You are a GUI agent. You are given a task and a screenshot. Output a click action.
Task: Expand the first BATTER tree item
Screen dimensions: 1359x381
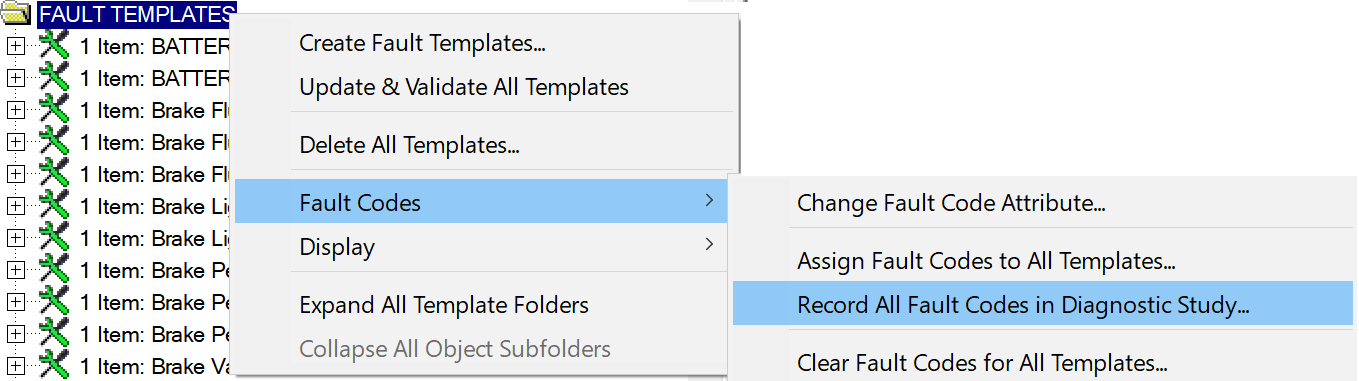click(16, 46)
